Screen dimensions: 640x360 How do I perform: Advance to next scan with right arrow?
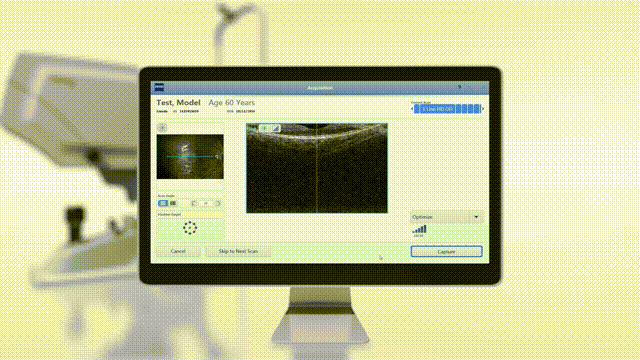pos(483,109)
